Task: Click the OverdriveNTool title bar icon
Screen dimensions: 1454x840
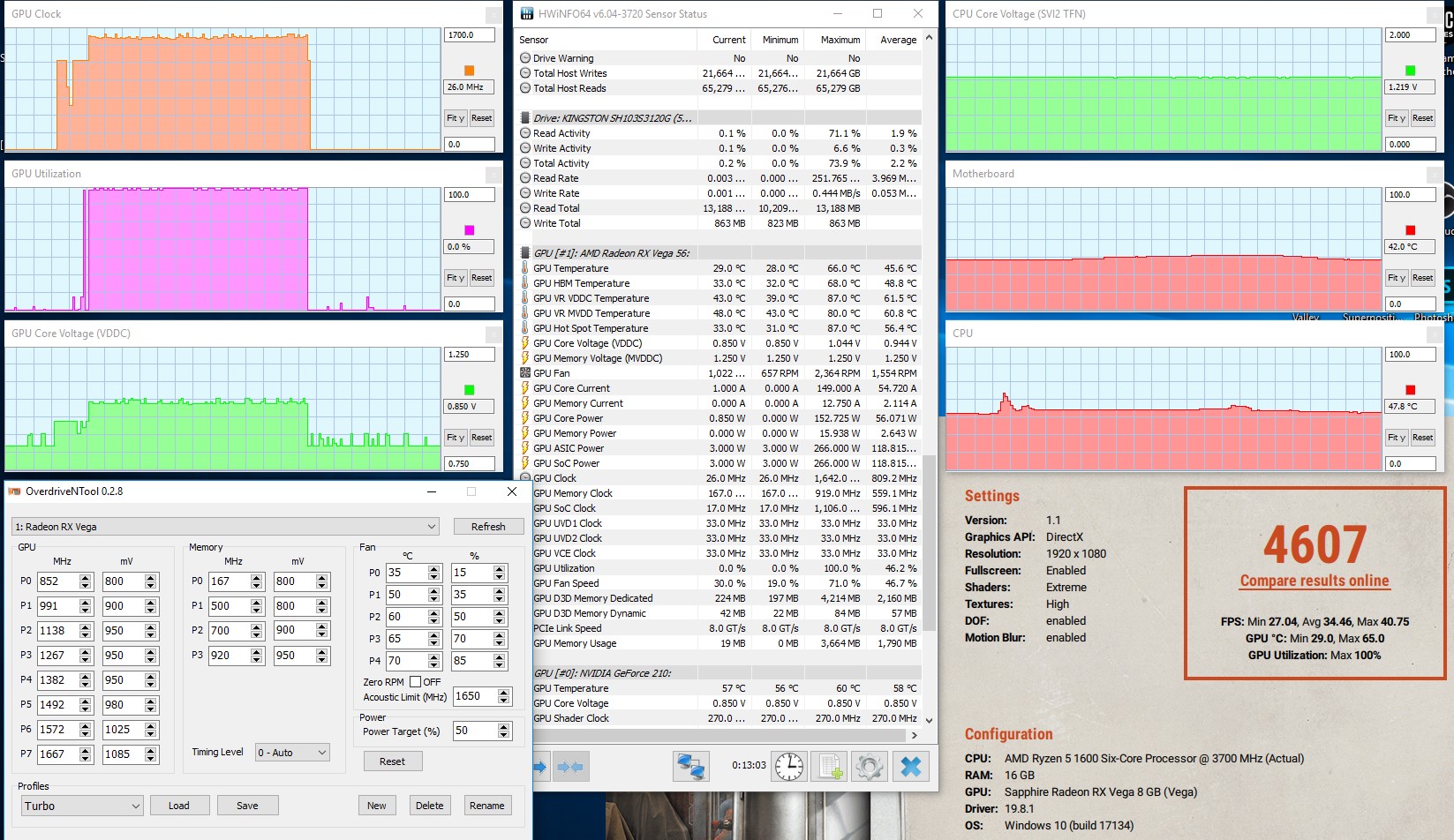Action: coord(14,491)
